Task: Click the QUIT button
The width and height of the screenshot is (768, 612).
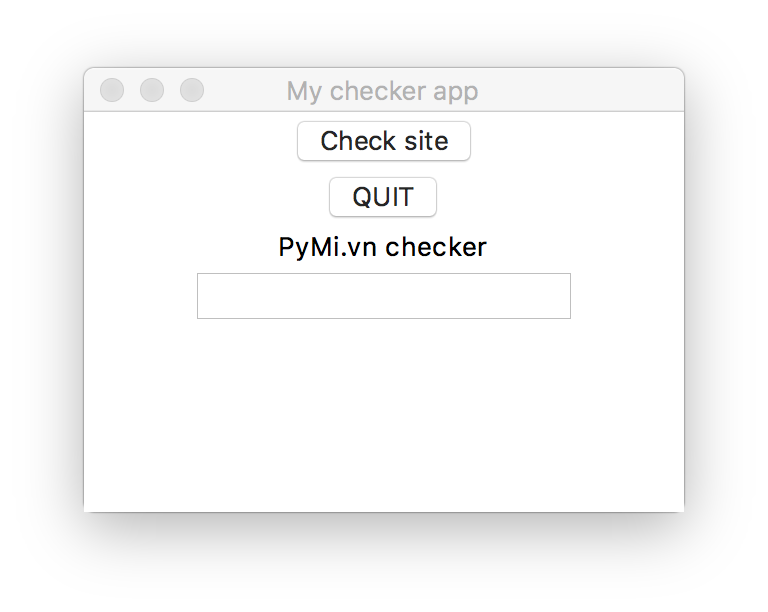Action: 383,197
